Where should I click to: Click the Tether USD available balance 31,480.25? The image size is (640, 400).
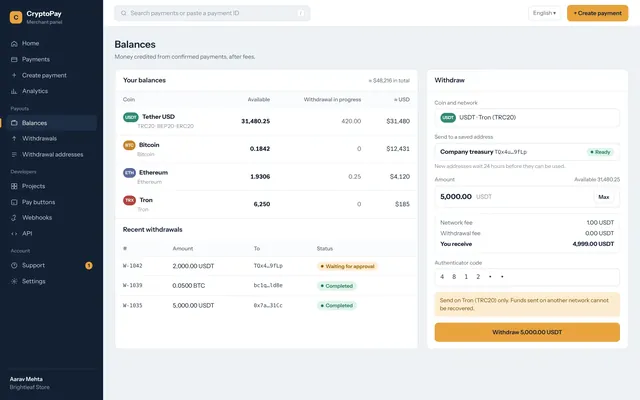(x=256, y=121)
